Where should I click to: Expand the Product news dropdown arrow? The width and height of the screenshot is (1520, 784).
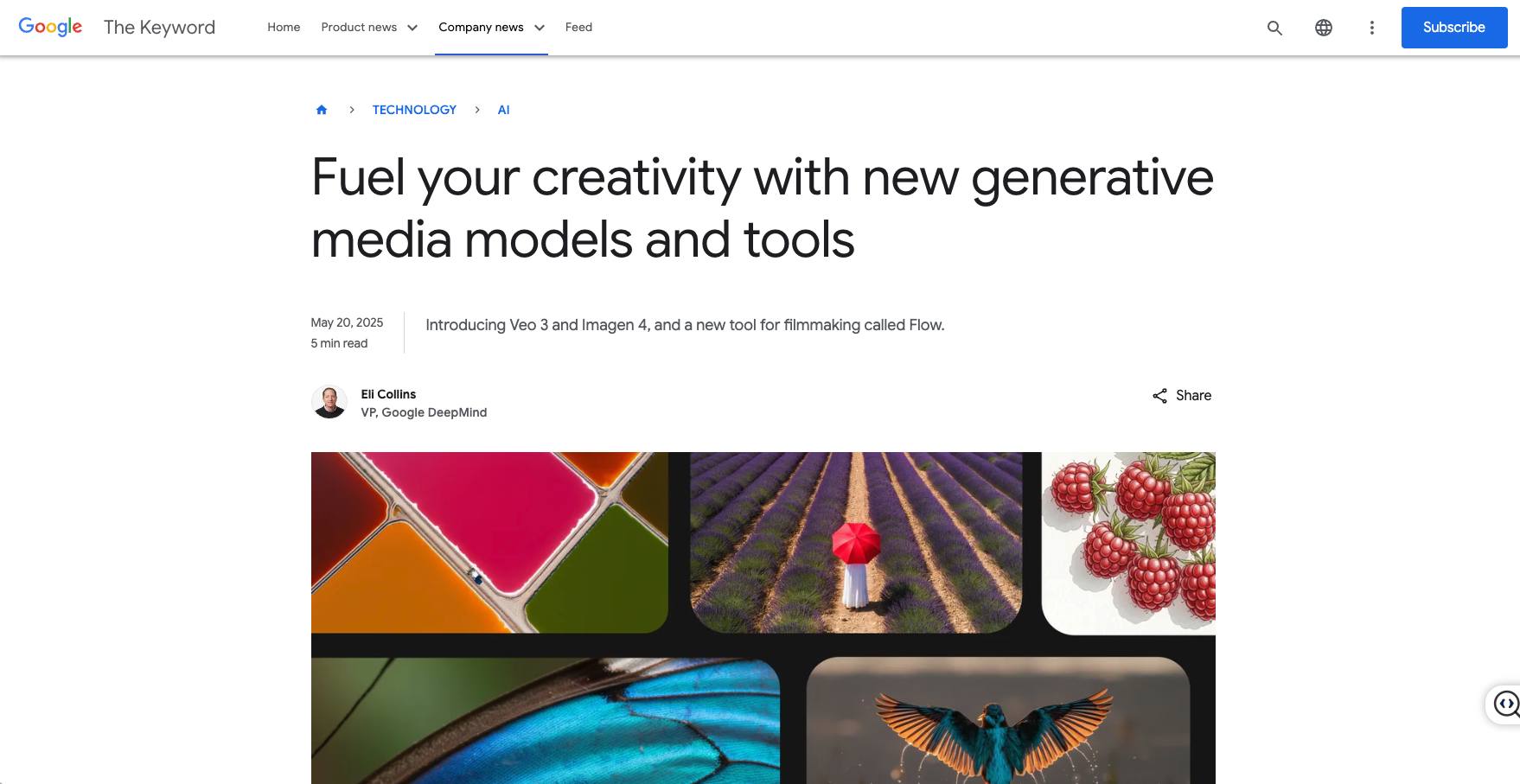pyautogui.click(x=412, y=28)
